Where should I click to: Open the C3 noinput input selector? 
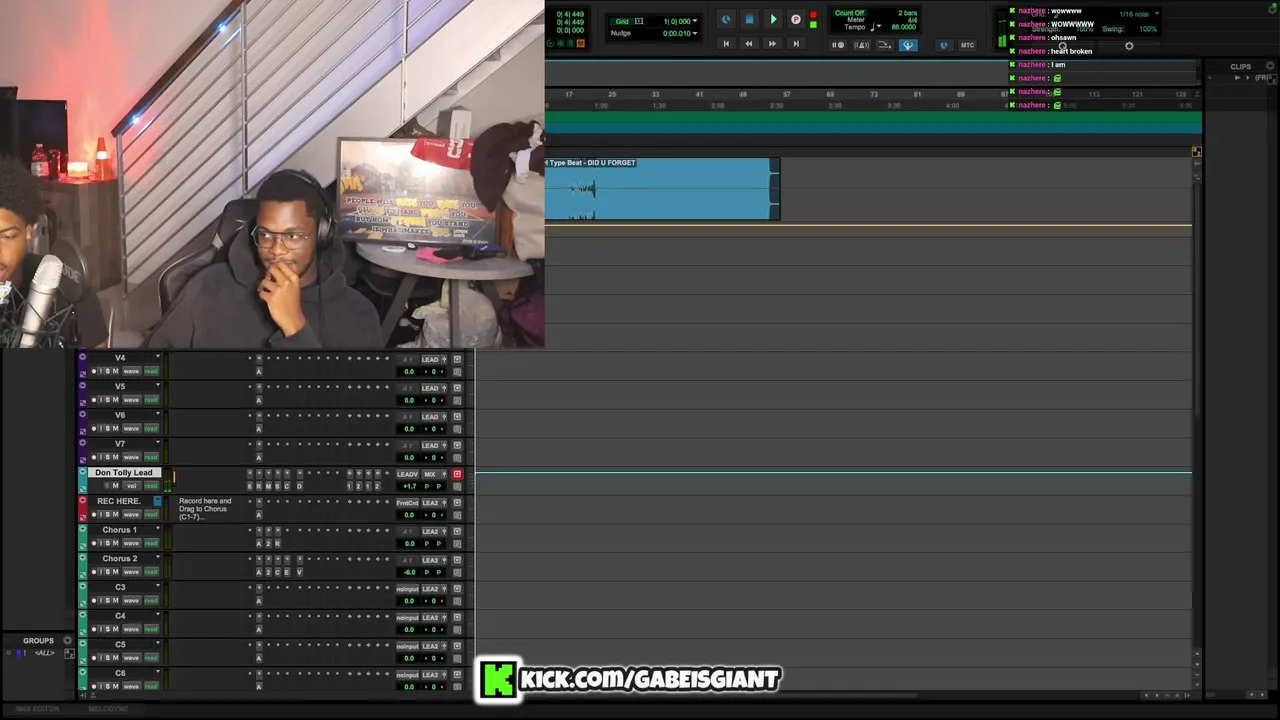point(407,589)
